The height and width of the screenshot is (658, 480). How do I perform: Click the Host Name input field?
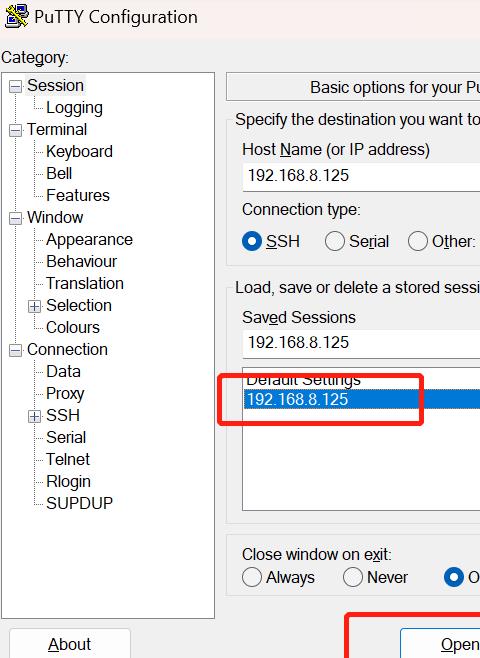361,176
